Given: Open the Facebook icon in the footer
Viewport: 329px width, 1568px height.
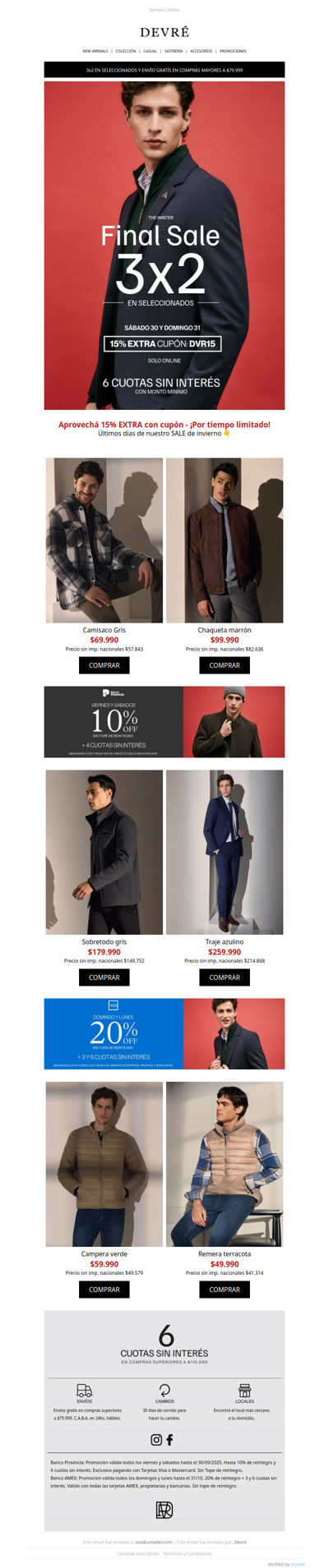Looking at the screenshot, I should [170, 1440].
